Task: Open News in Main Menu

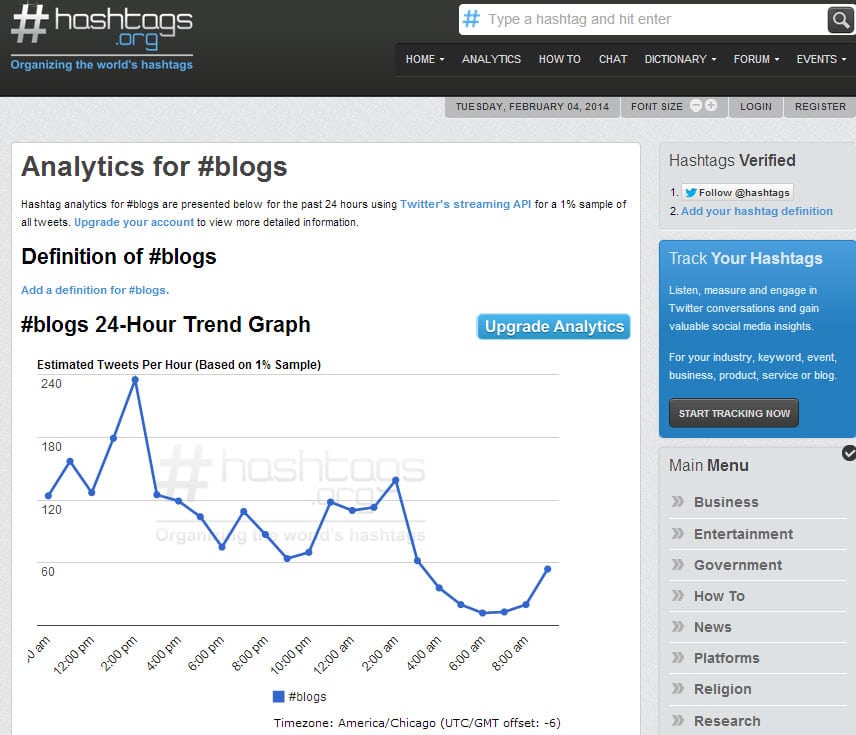Action: pyautogui.click(x=712, y=627)
